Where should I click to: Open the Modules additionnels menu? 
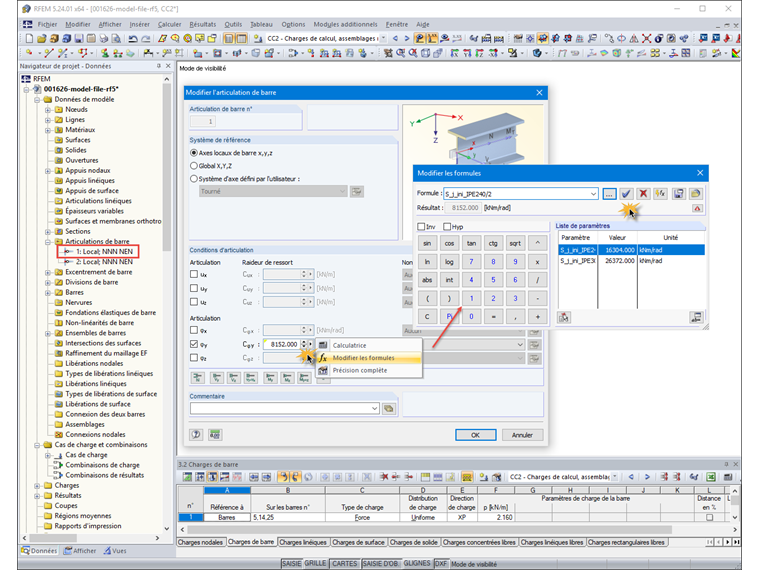point(345,24)
